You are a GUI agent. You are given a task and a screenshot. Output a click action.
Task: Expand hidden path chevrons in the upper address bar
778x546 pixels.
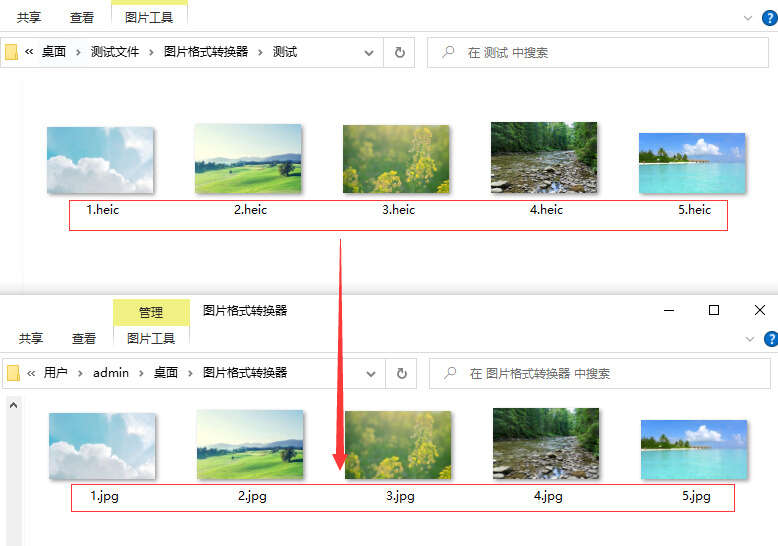point(29,52)
